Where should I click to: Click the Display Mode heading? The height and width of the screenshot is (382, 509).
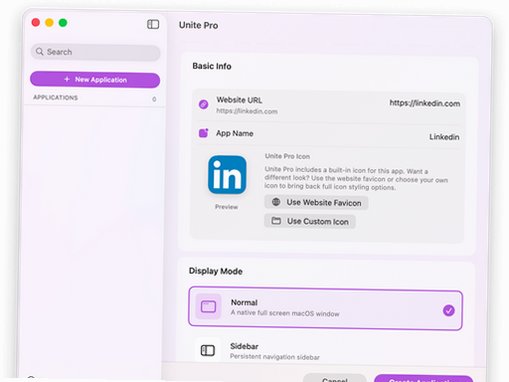(216, 271)
